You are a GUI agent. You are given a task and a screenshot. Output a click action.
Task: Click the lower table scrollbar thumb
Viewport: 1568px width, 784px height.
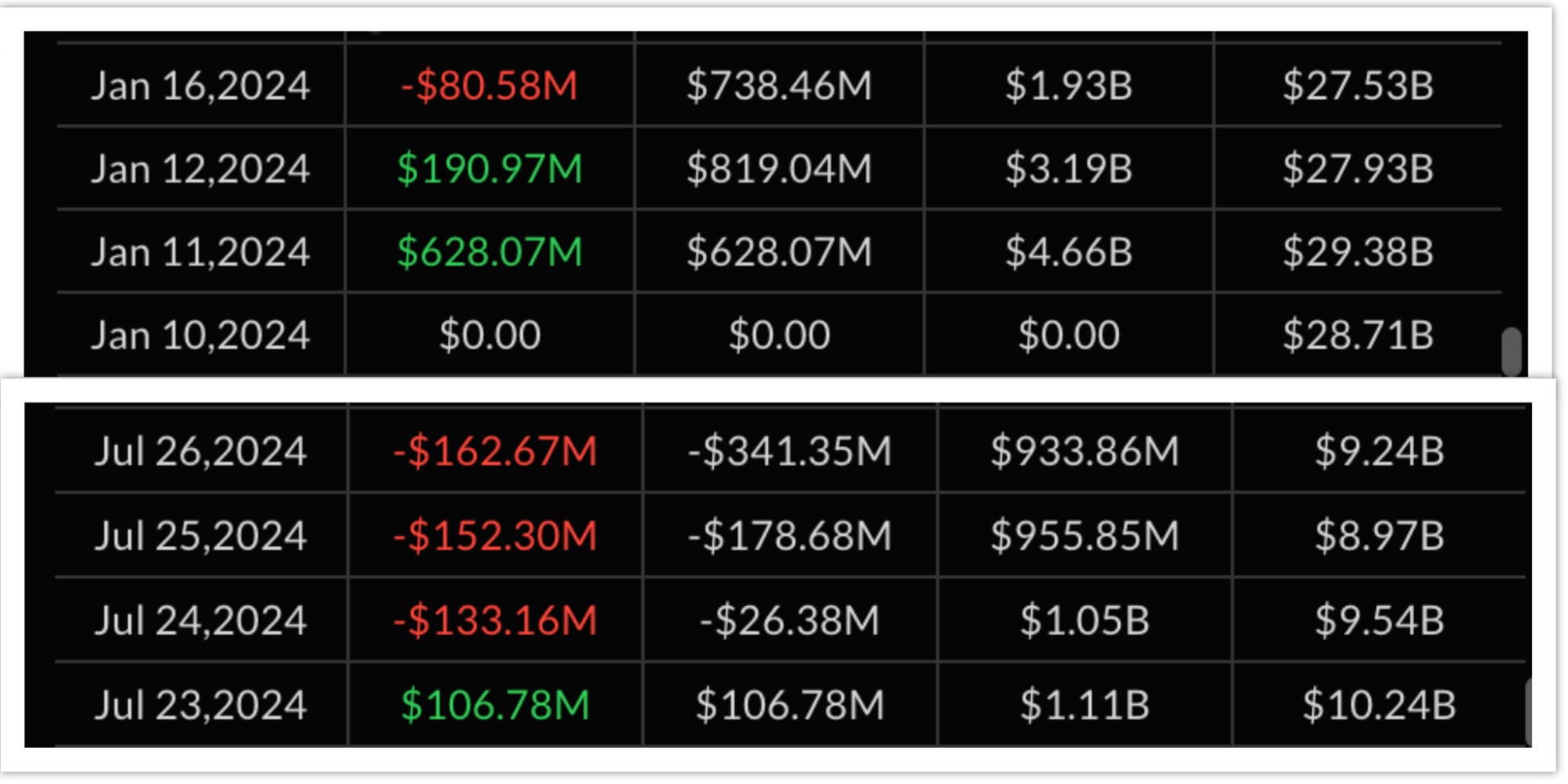[1527, 712]
